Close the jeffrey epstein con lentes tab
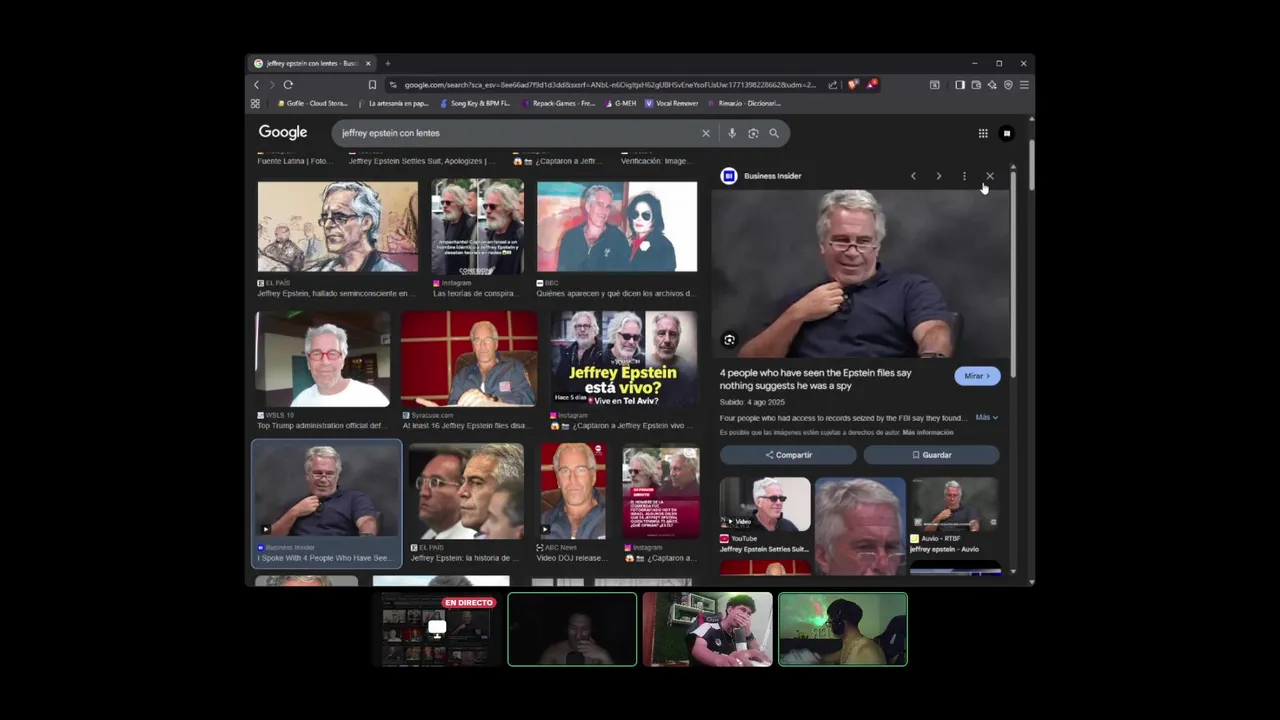The image size is (1280, 720). (368, 63)
